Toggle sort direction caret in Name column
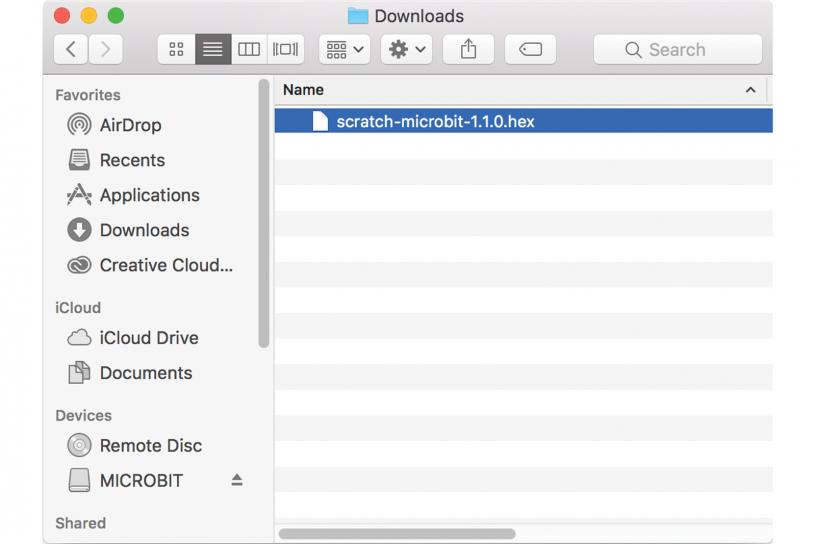 [x=750, y=90]
